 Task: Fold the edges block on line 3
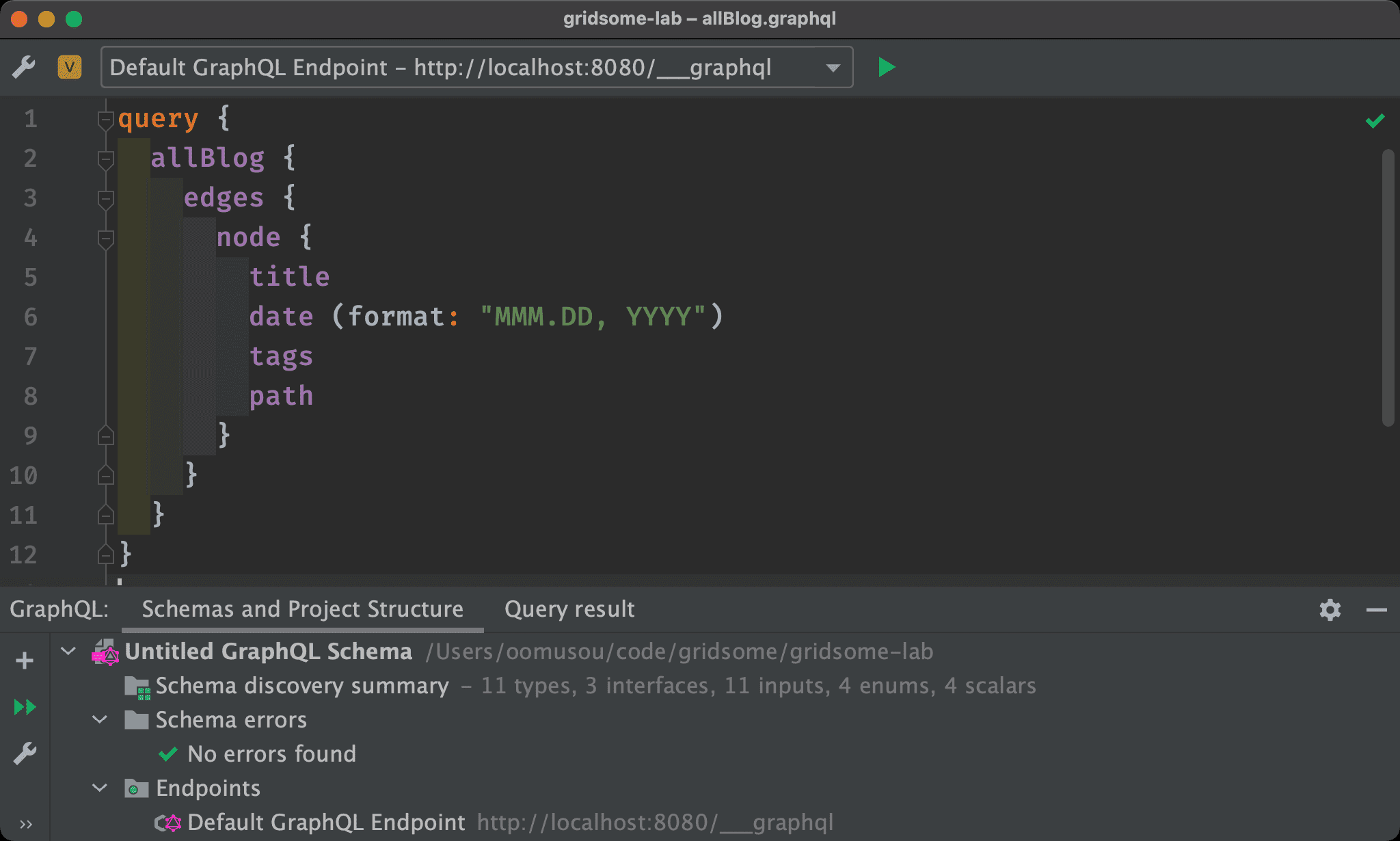click(x=105, y=200)
